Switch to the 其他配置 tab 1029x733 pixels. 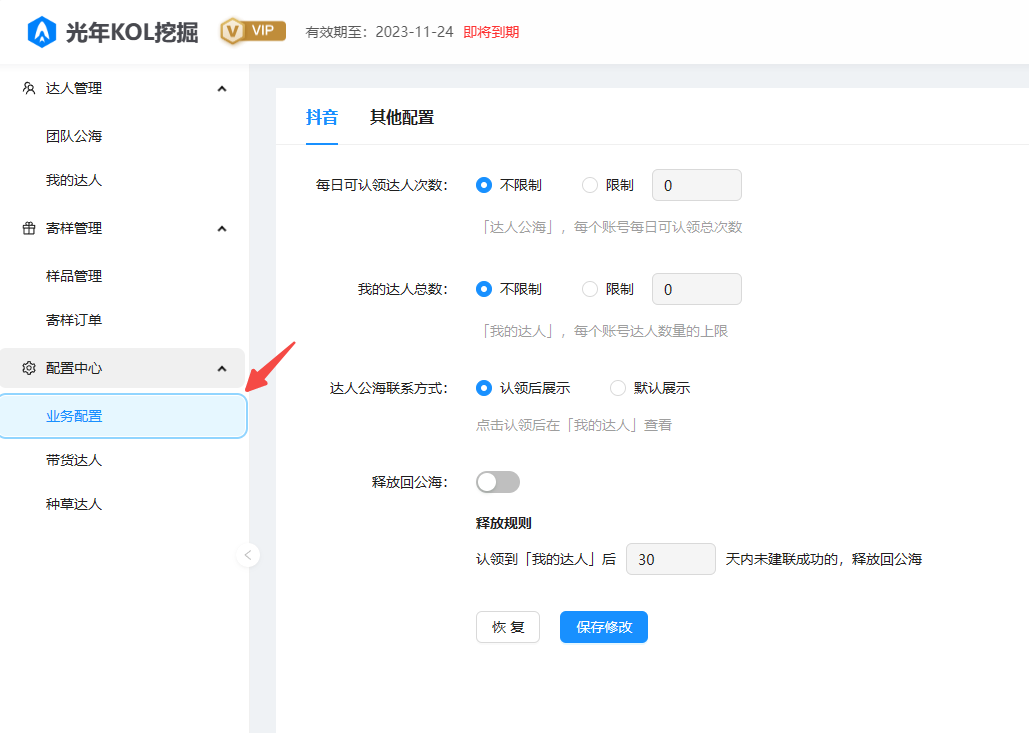[402, 117]
